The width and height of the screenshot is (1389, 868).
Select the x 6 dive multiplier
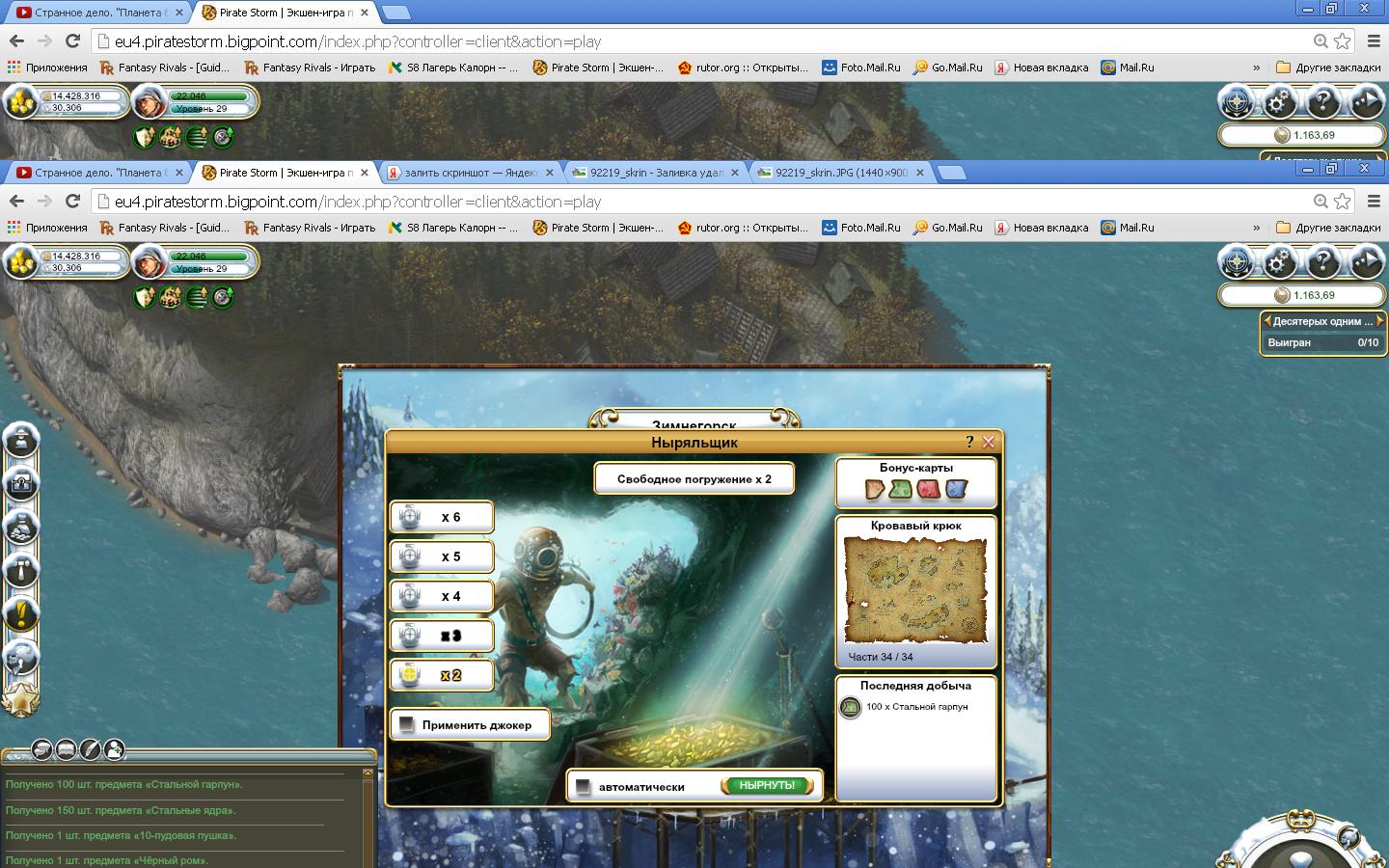tap(442, 517)
